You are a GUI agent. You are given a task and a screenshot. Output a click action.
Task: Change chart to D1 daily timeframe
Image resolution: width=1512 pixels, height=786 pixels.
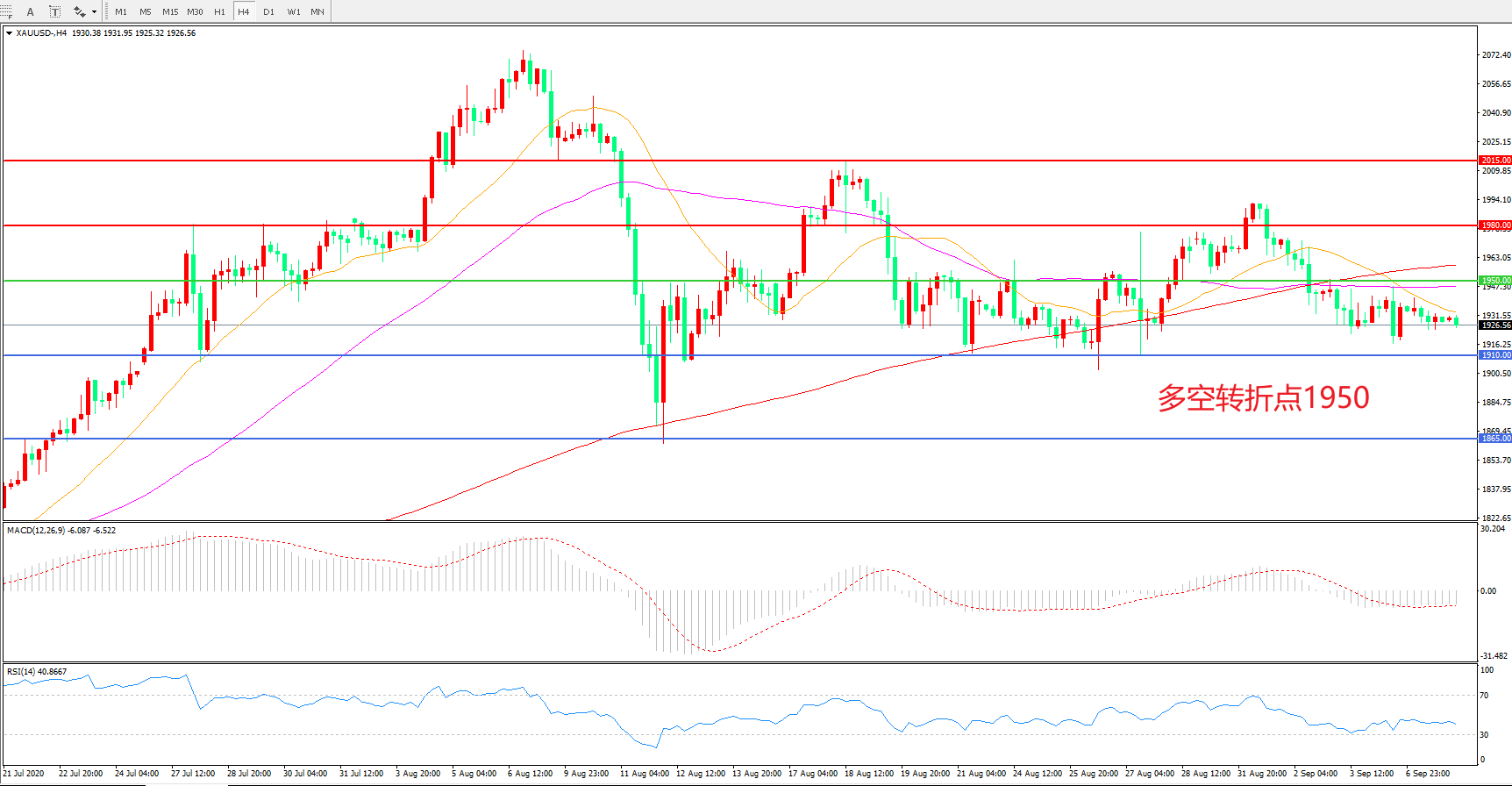pyautogui.click(x=268, y=11)
